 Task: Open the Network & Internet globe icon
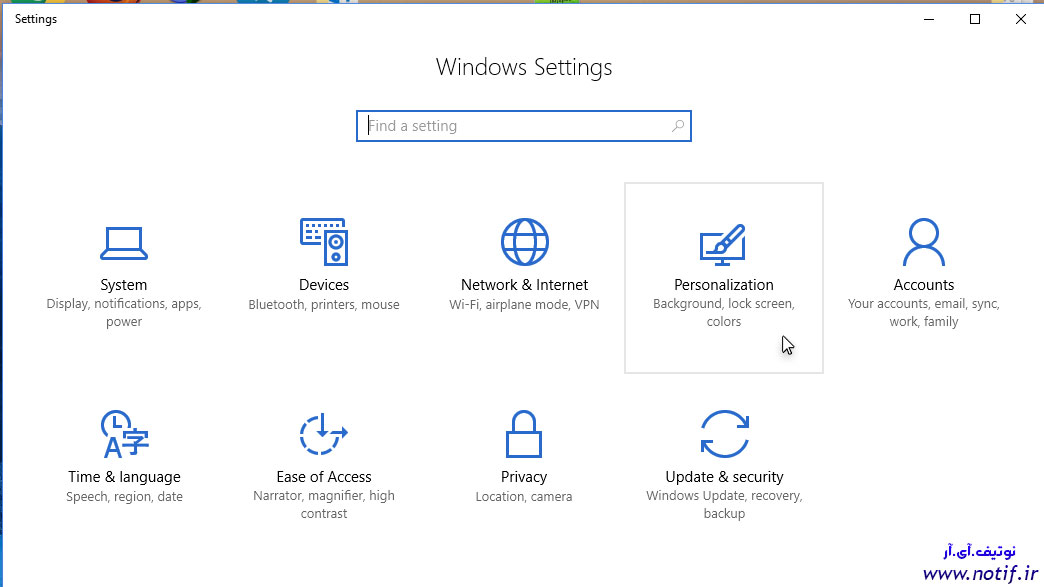click(524, 242)
